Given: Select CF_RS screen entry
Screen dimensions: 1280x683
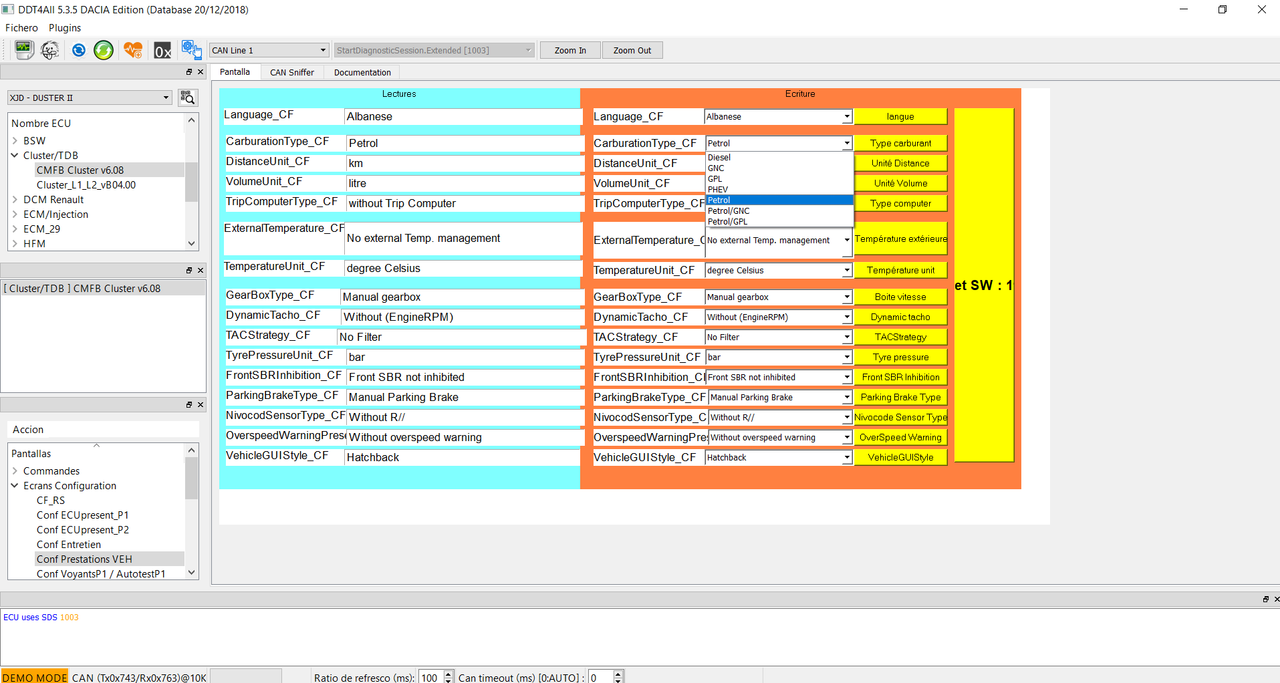Looking at the screenshot, I should [x=50, y=500].
